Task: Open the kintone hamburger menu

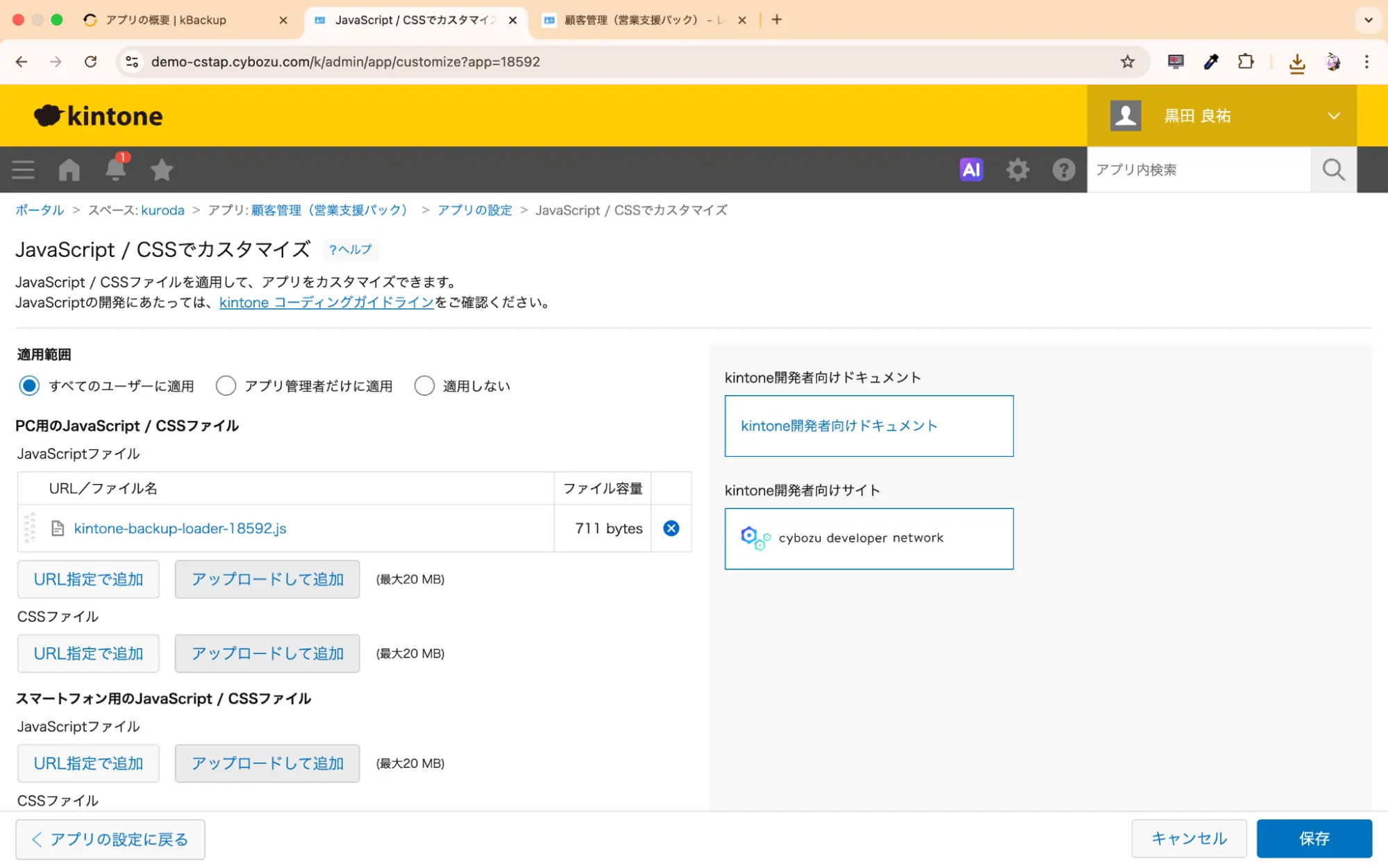Action: point(23,169)
